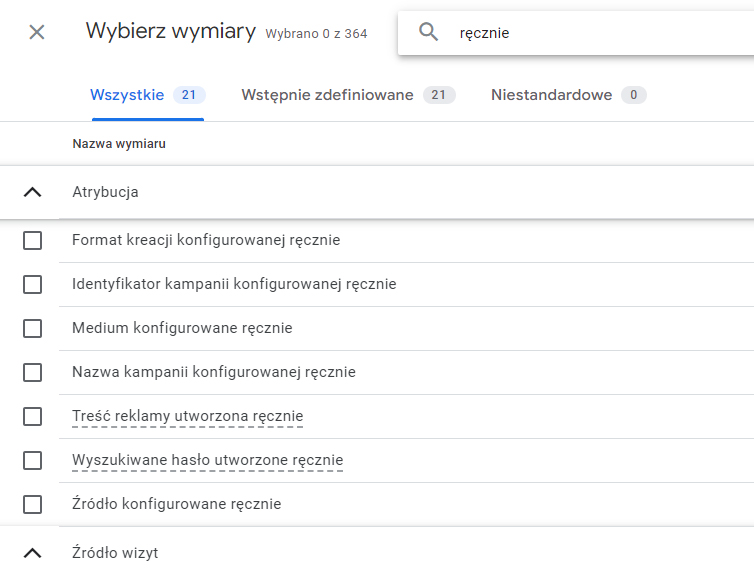Collapse the Atrybucja section chevron
This screenshot has width=754, height=575.
click(32, 192)
